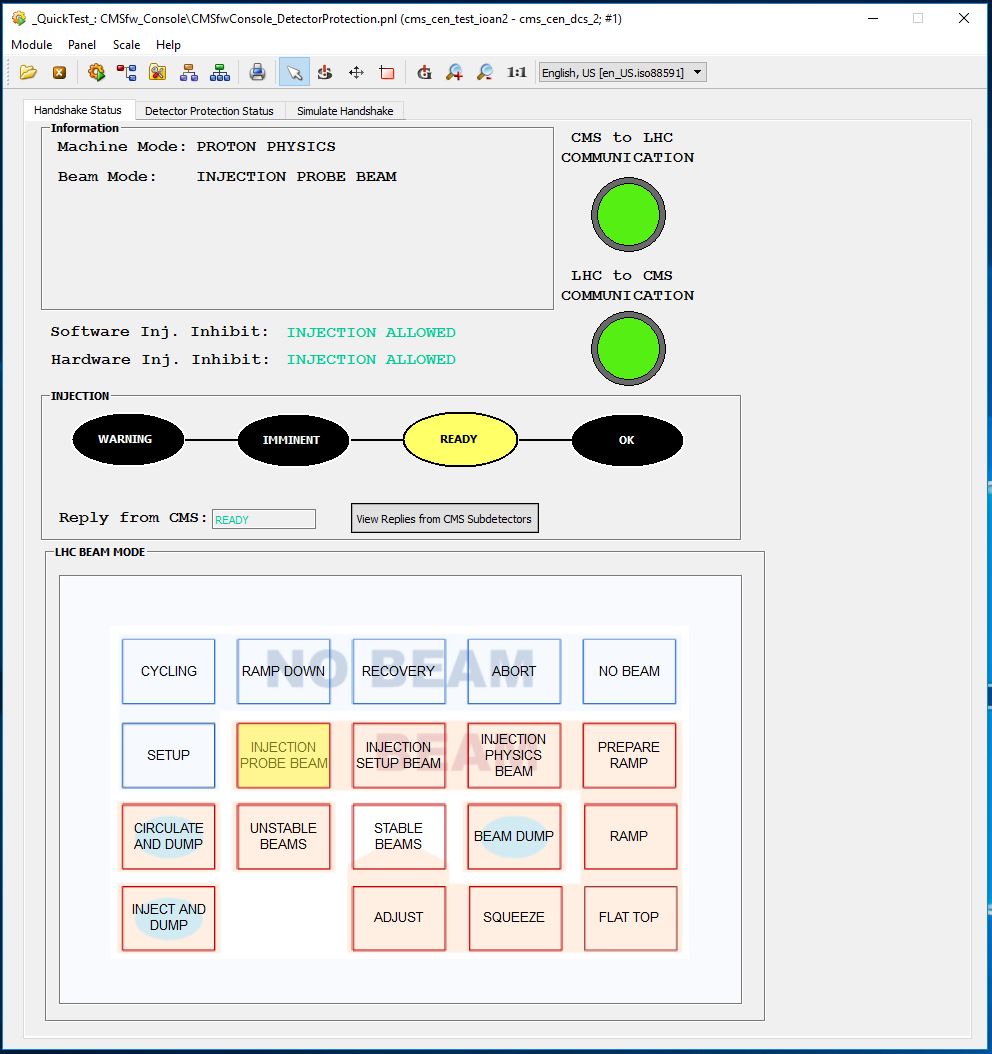The height and width of the screenshot is (1054, 992).
Task: Select the arrow pointer tool
Action: click(294, 72)
